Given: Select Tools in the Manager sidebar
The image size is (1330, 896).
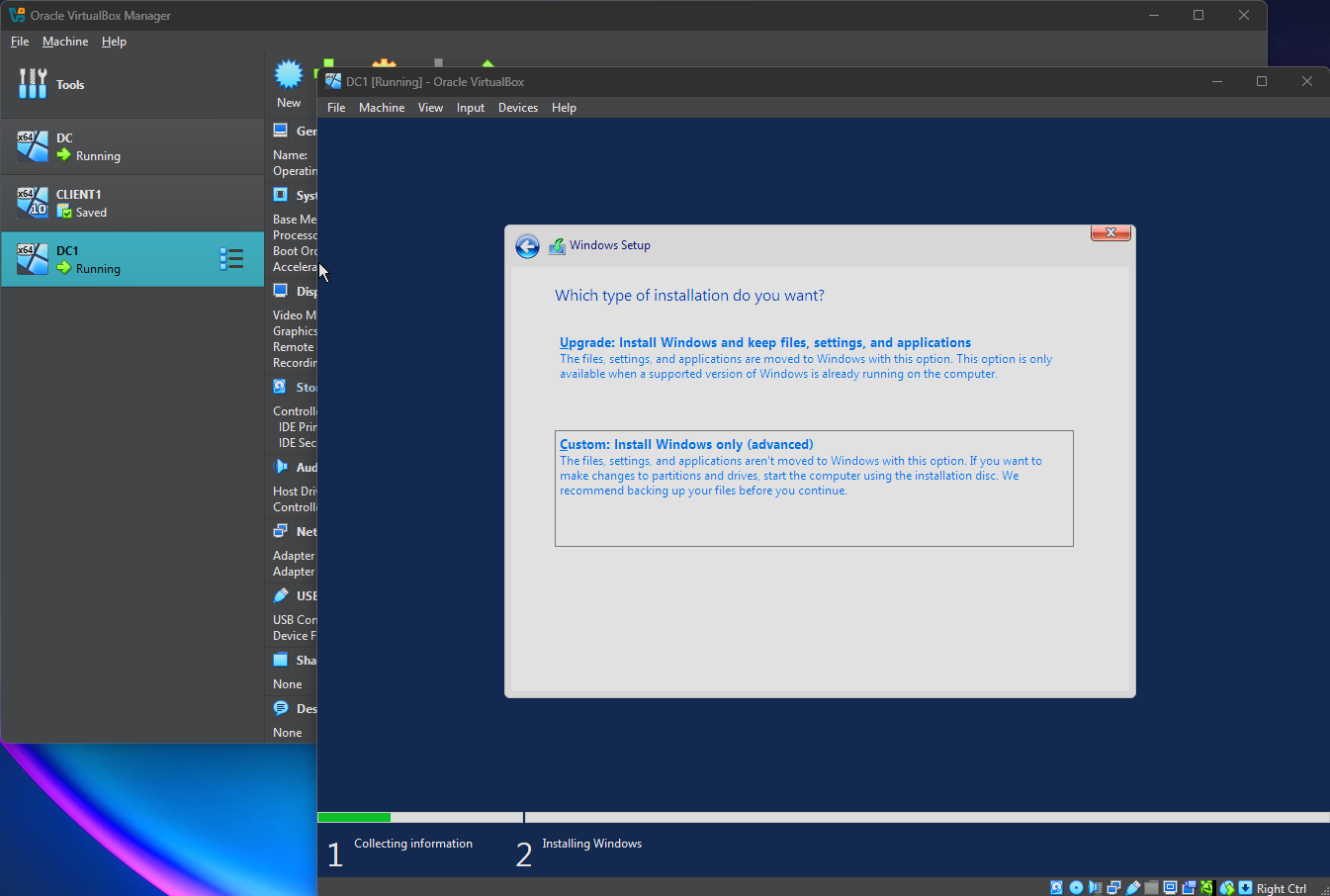Looking at the screenshot, I should pyautogui.click(x=133, y=85).
